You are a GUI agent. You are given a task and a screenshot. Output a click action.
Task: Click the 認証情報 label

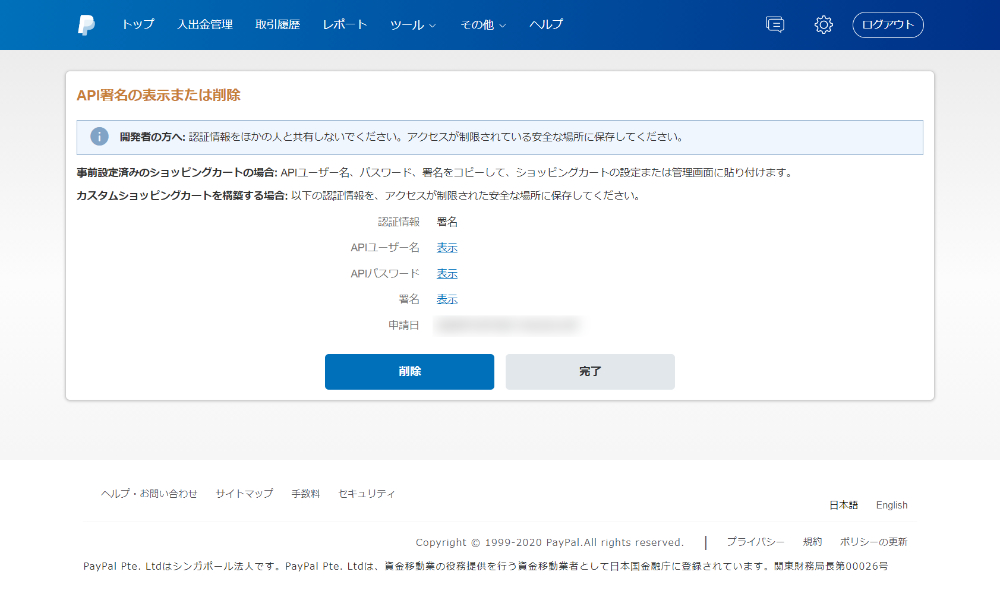point(399,222)
